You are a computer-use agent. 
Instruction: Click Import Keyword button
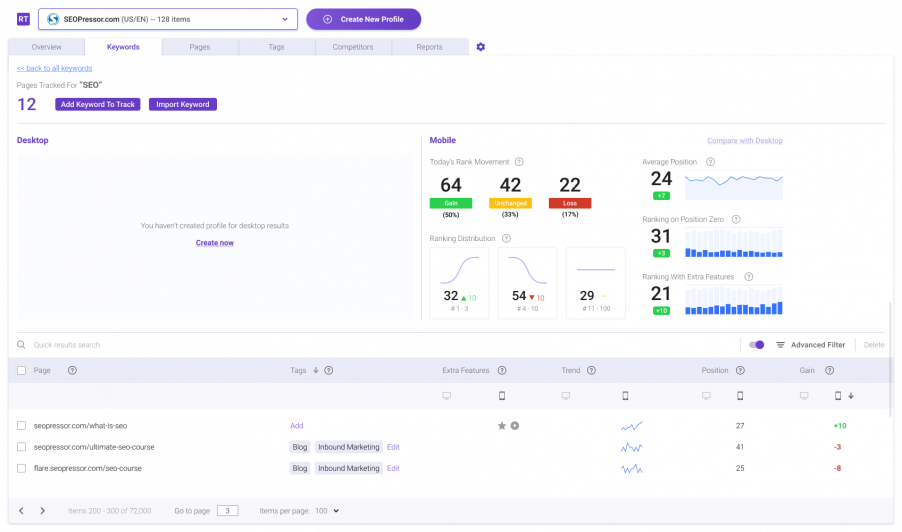183,104
